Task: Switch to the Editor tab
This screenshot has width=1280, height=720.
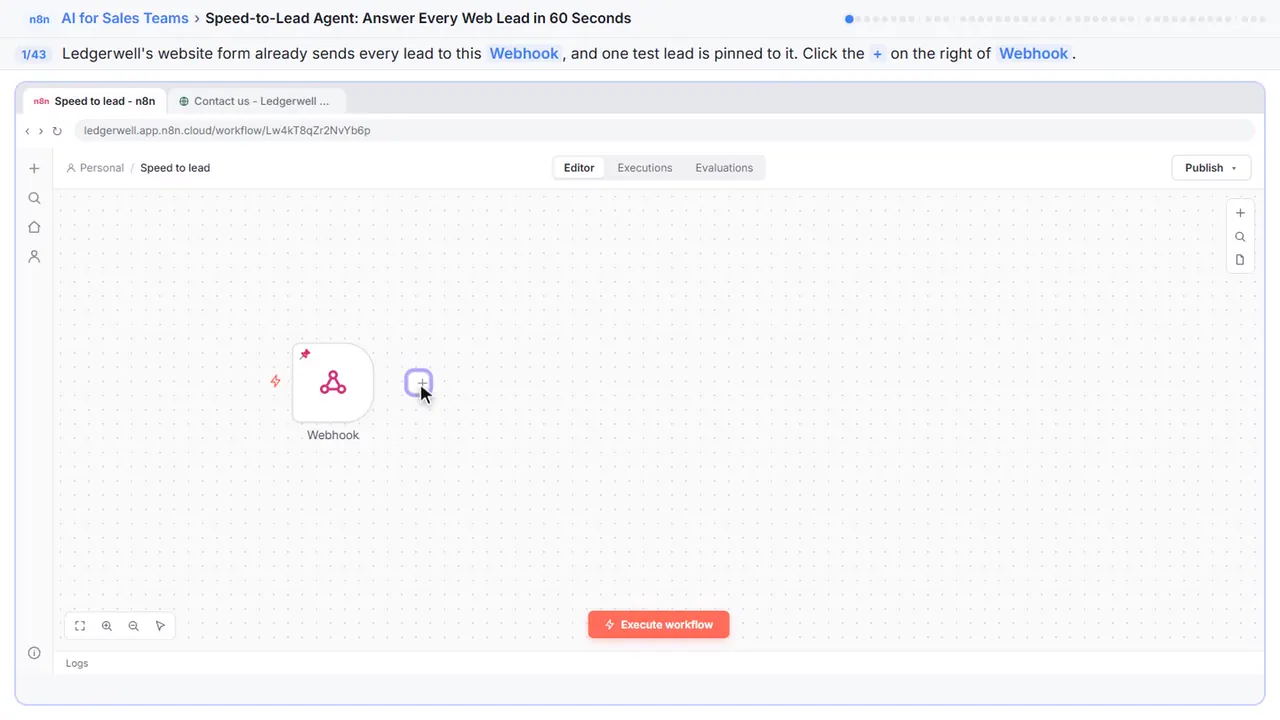Action: 579,168
